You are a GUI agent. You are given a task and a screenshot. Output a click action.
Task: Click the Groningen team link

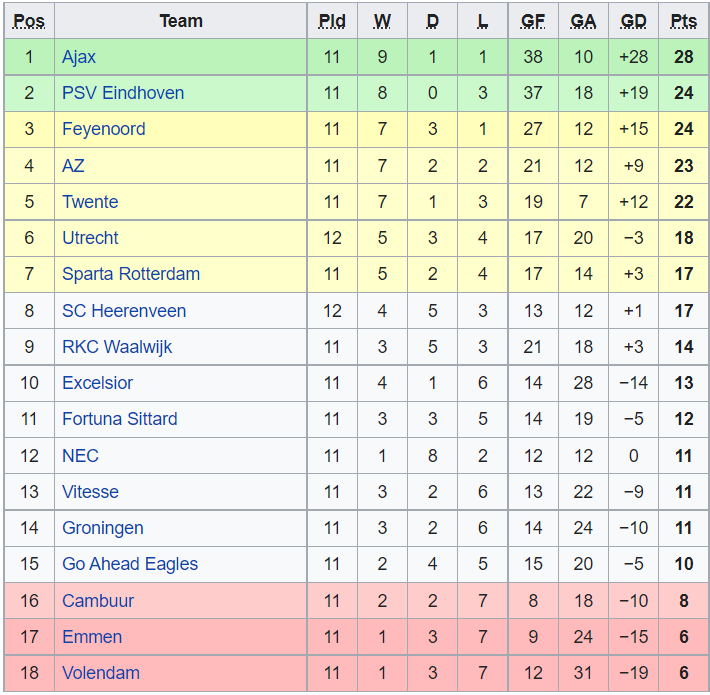click(x=102, y=528)
